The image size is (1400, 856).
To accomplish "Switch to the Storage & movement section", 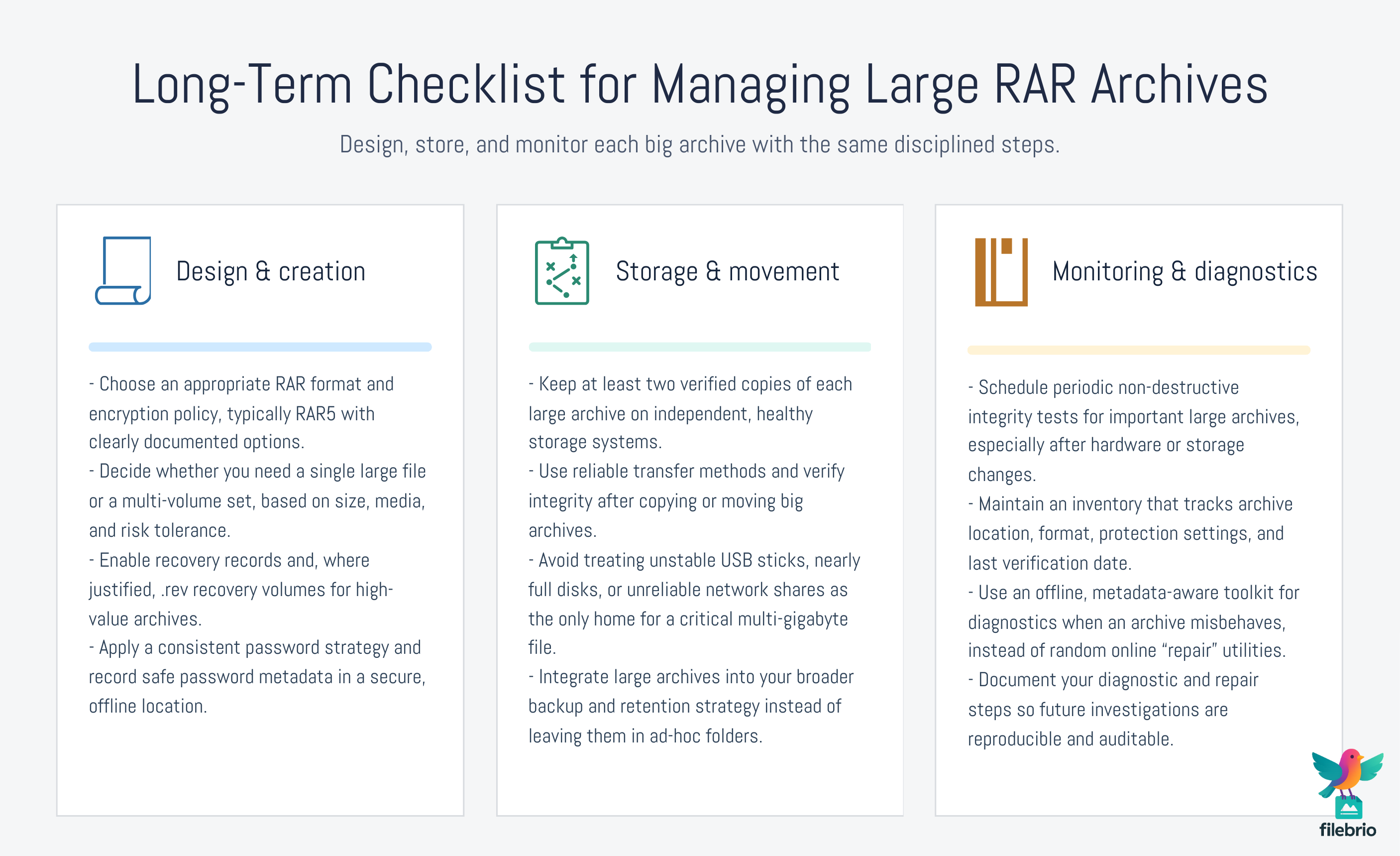I will [x=727, y=272].
